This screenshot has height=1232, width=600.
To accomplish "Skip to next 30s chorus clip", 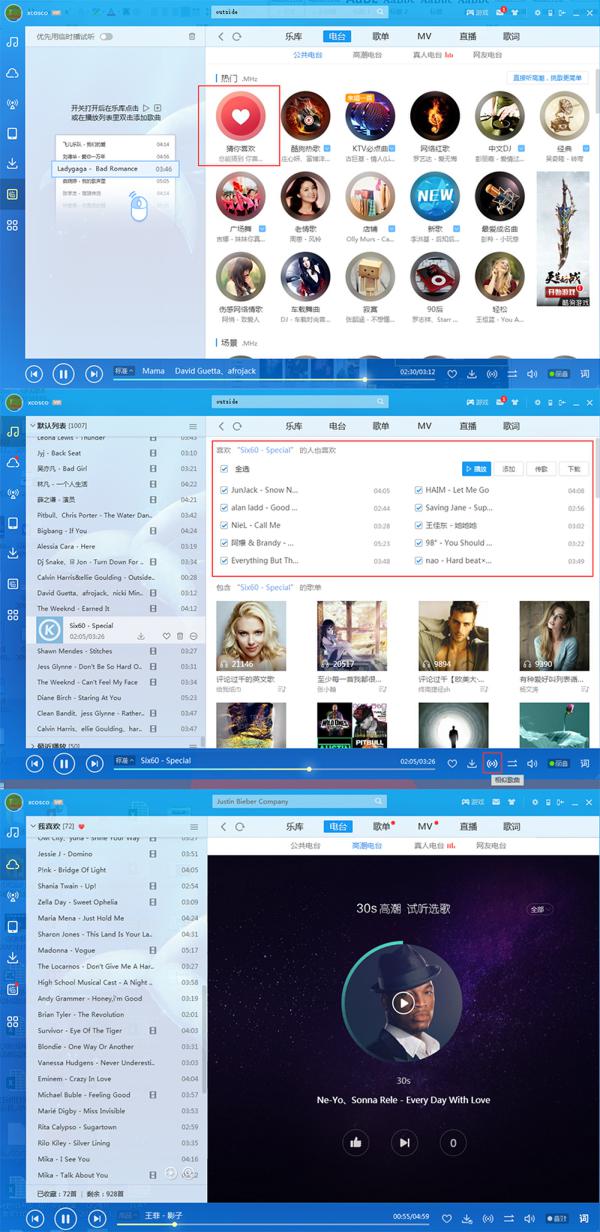I will [403, 1143].
